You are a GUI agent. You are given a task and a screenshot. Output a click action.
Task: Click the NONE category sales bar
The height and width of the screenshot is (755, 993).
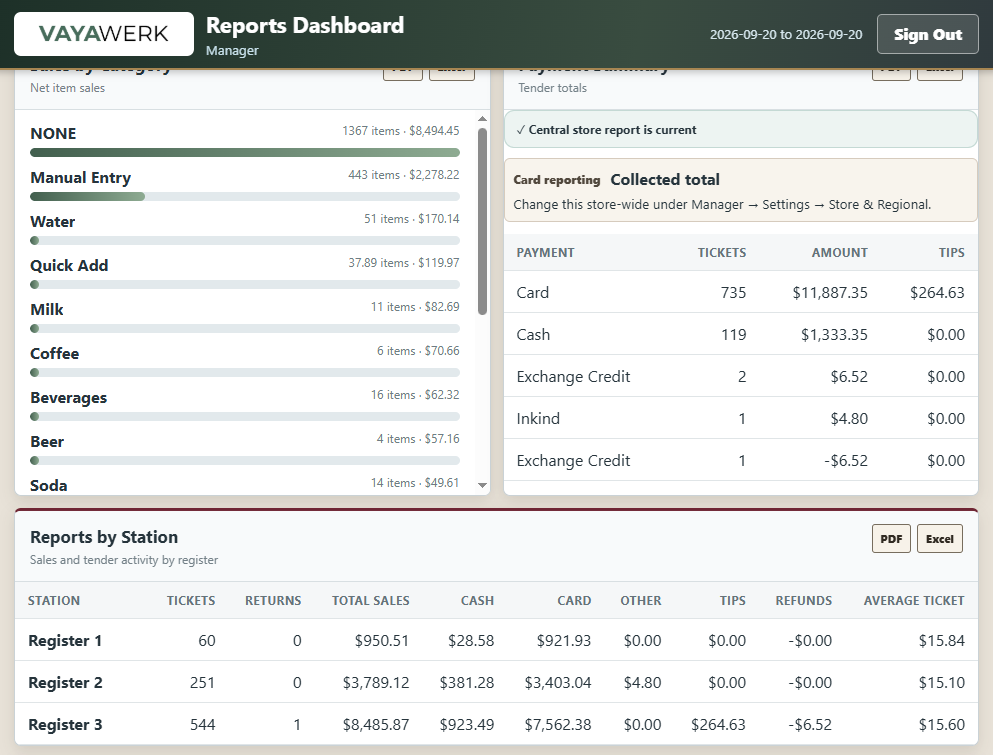tap(244, 153)
